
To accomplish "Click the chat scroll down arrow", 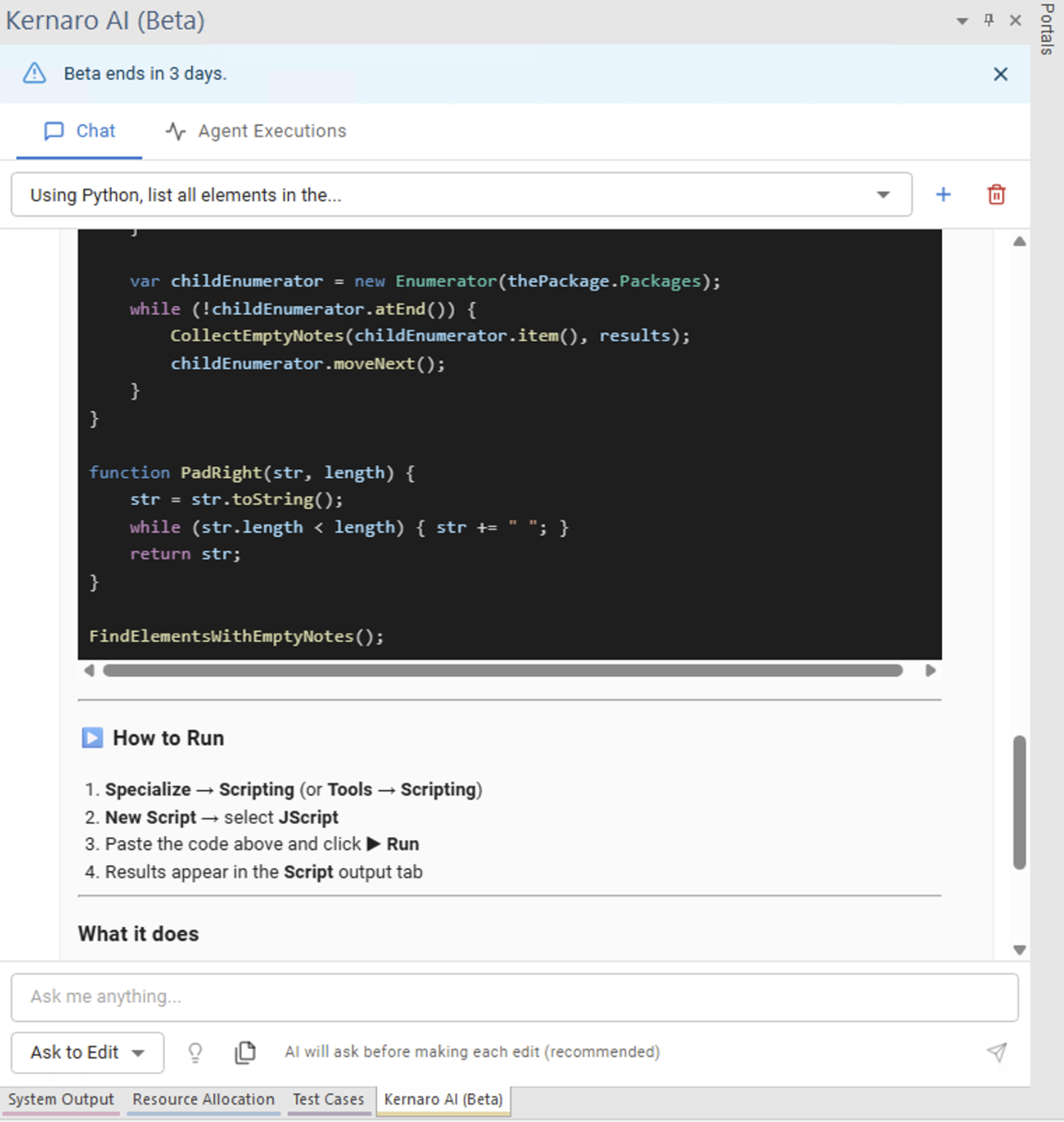I will tap(1019, 950).
